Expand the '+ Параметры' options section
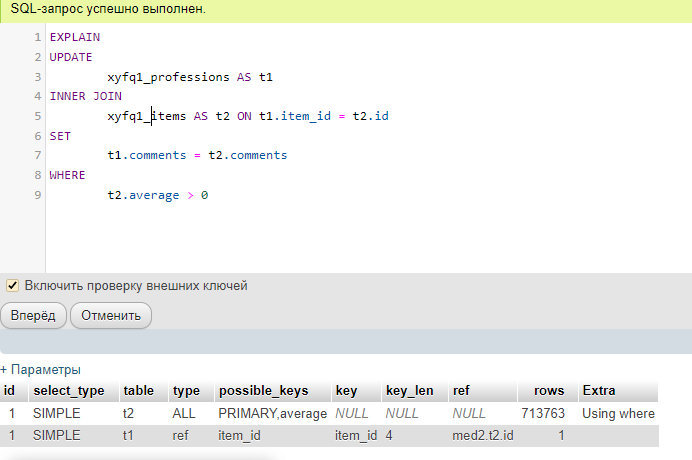Screen dimensions: 692x460 40,369
